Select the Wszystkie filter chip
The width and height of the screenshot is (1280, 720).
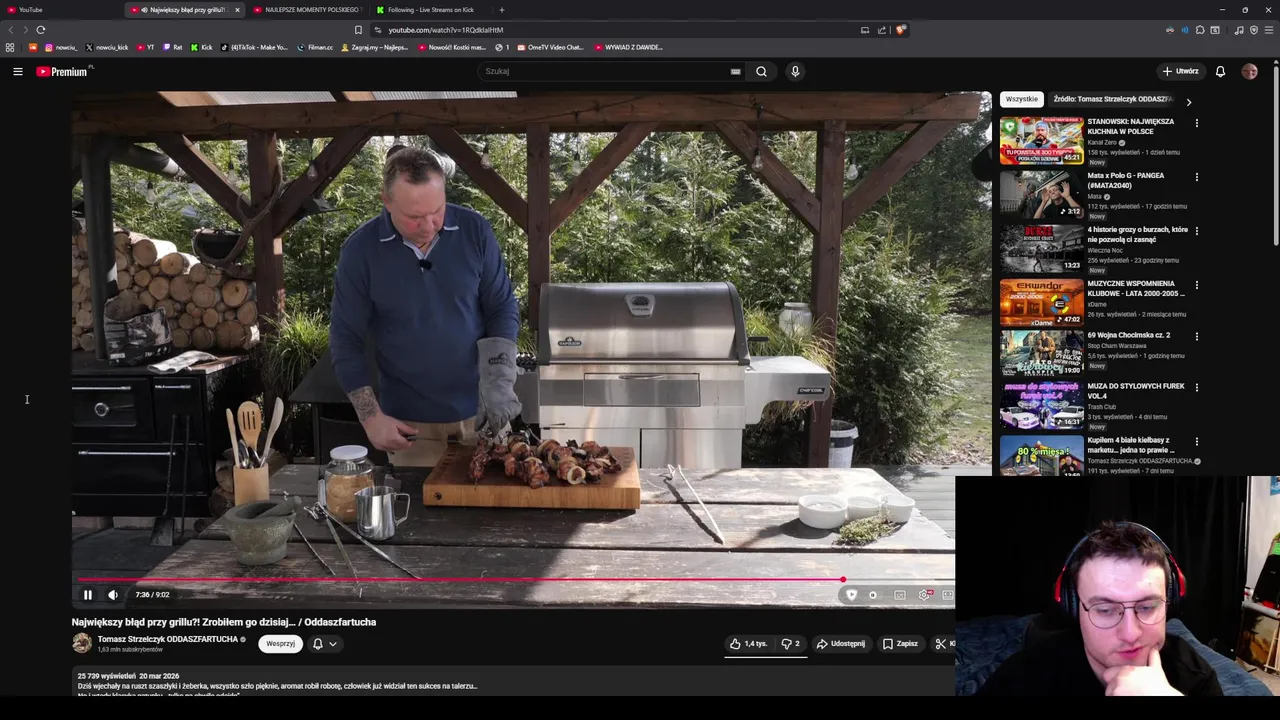click(1021, 99)
